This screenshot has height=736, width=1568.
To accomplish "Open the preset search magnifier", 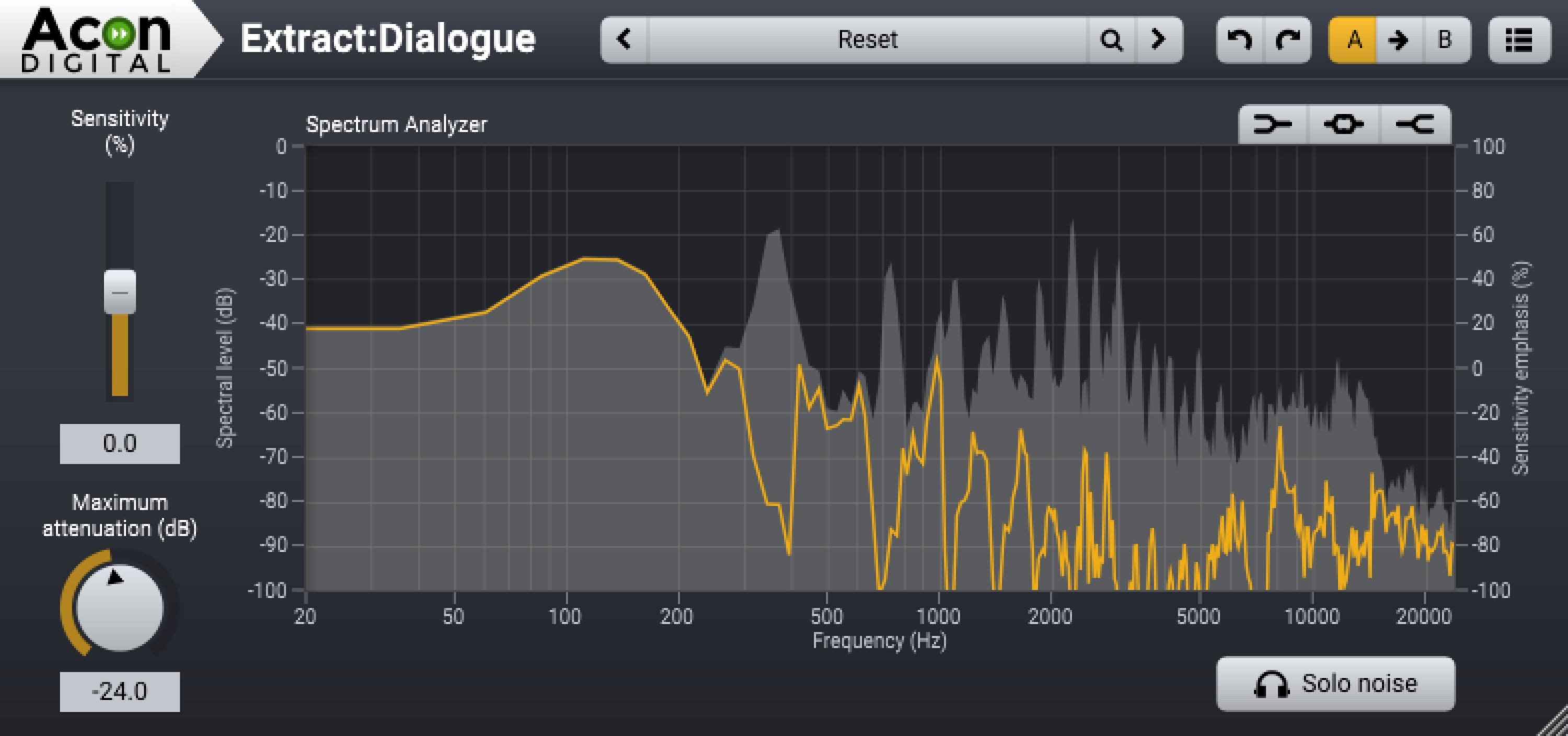I will pos(1113,40).
